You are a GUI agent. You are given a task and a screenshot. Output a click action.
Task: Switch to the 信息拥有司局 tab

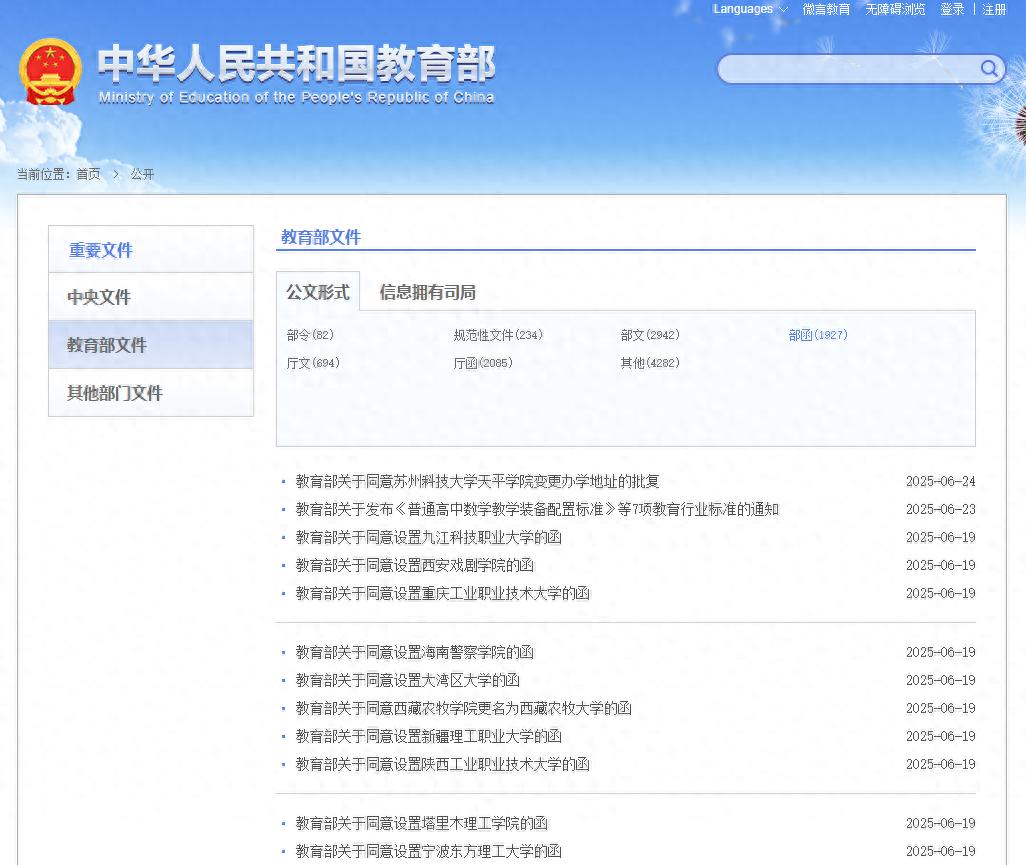(427, 292)
